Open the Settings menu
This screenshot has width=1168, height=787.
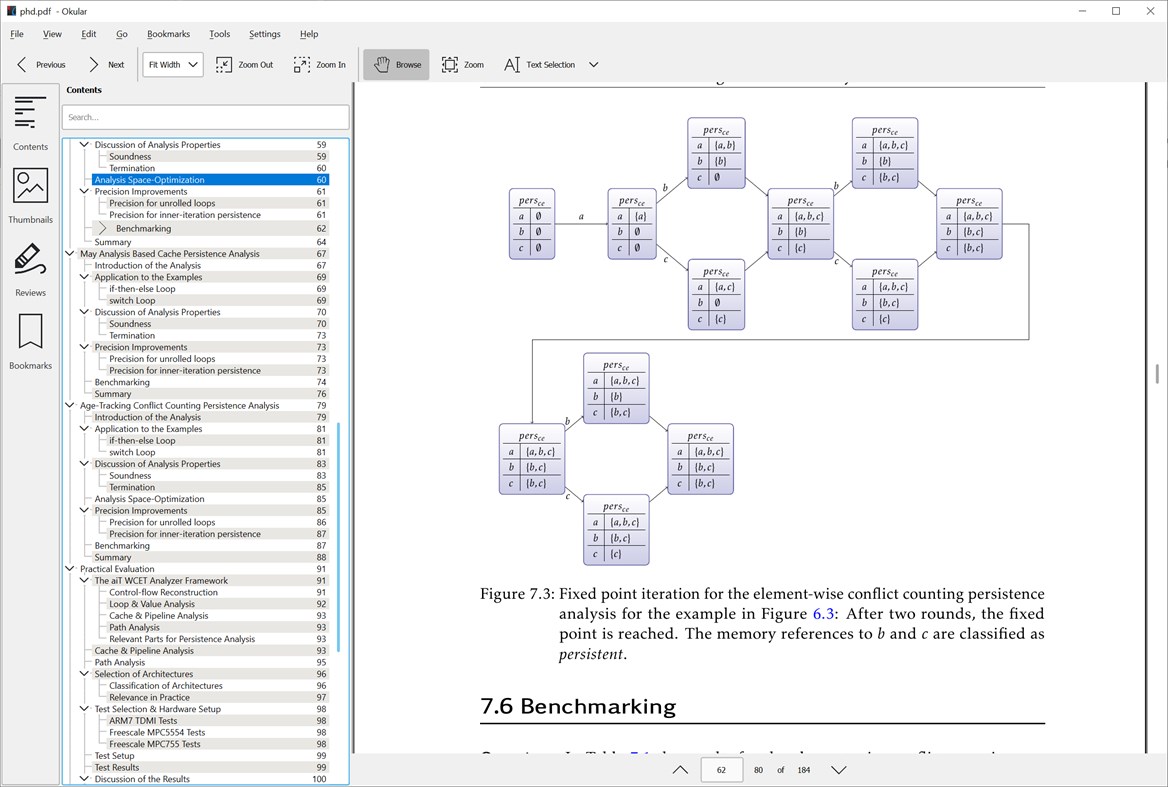(264, 33)
